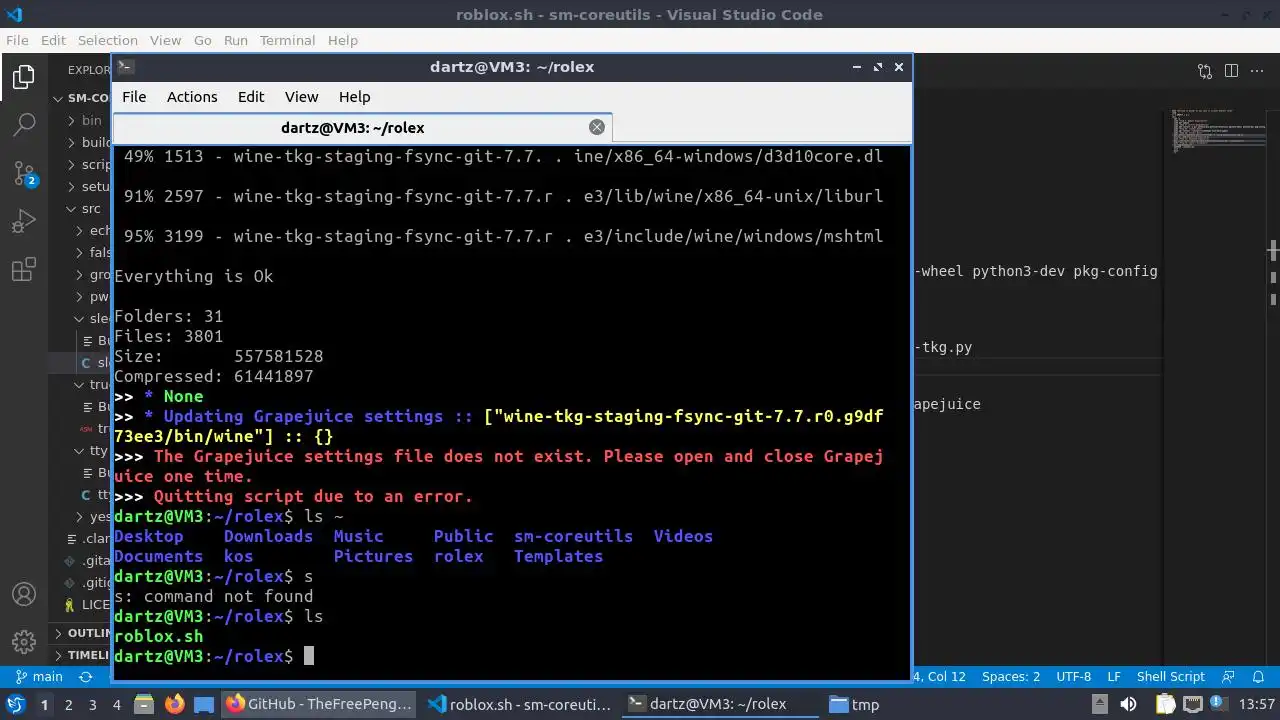
Task: Open Source Control view with 2 badge
Action: click(24, 173)
